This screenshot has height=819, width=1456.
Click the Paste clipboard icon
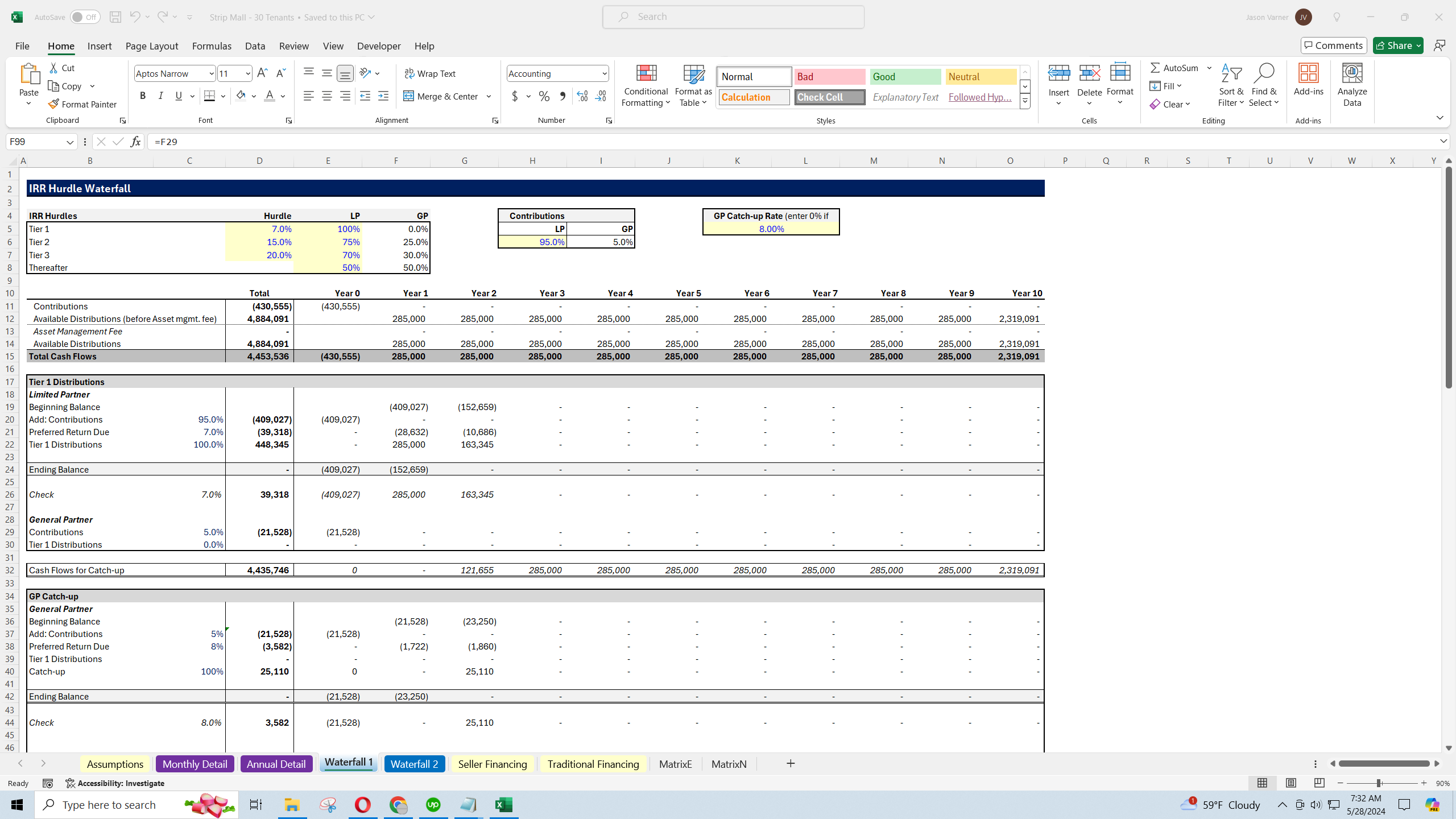click(29, 74)
